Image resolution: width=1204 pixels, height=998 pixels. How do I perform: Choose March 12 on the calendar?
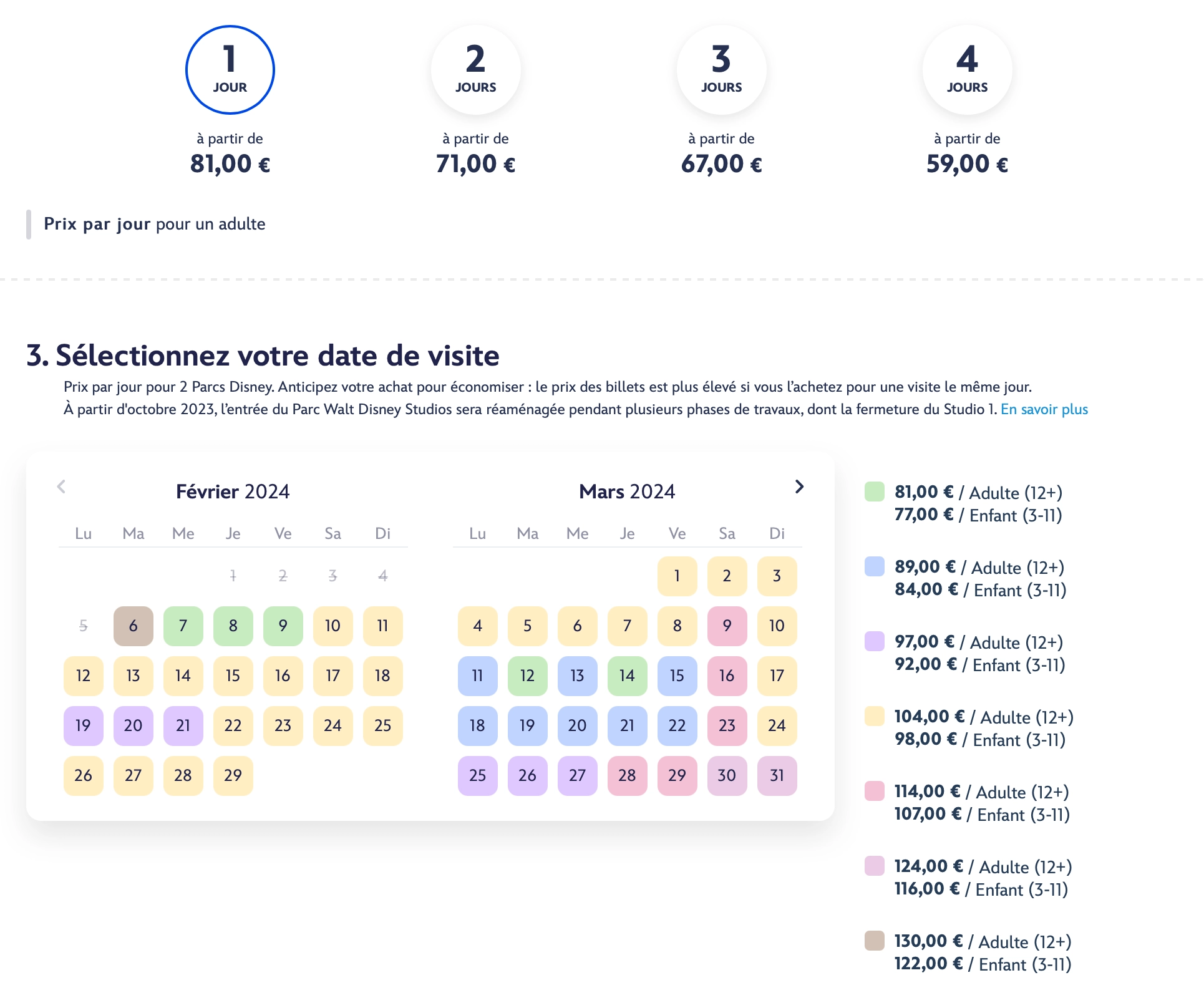(x=527, y=676)
